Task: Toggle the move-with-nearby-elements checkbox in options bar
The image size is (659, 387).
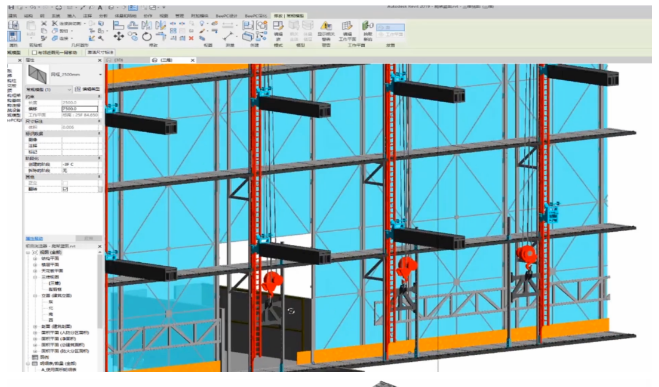Action: point(34,53)
